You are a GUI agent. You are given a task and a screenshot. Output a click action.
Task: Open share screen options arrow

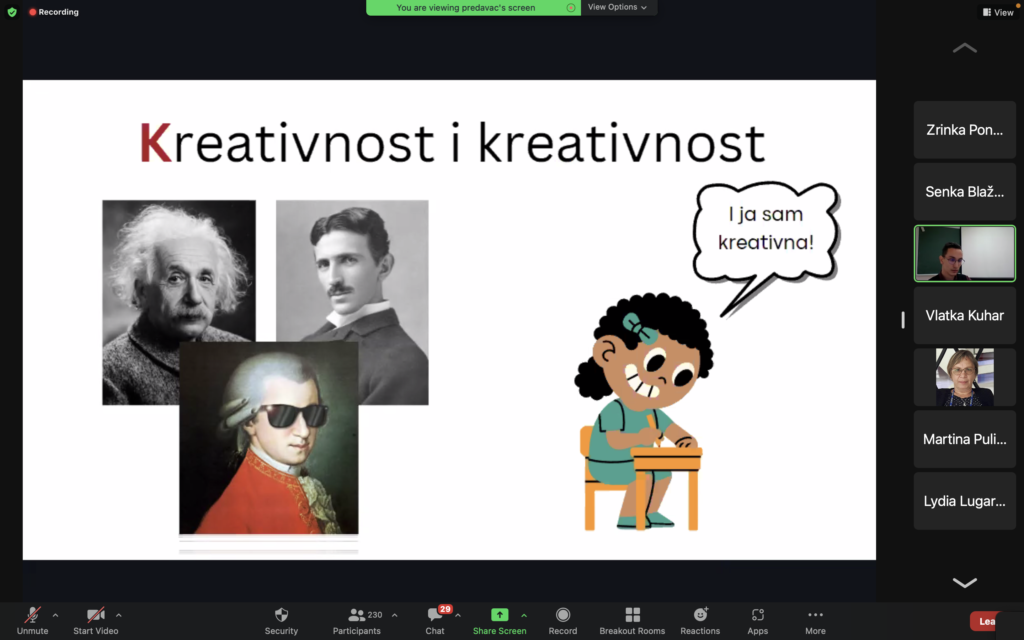pos(524,615)
